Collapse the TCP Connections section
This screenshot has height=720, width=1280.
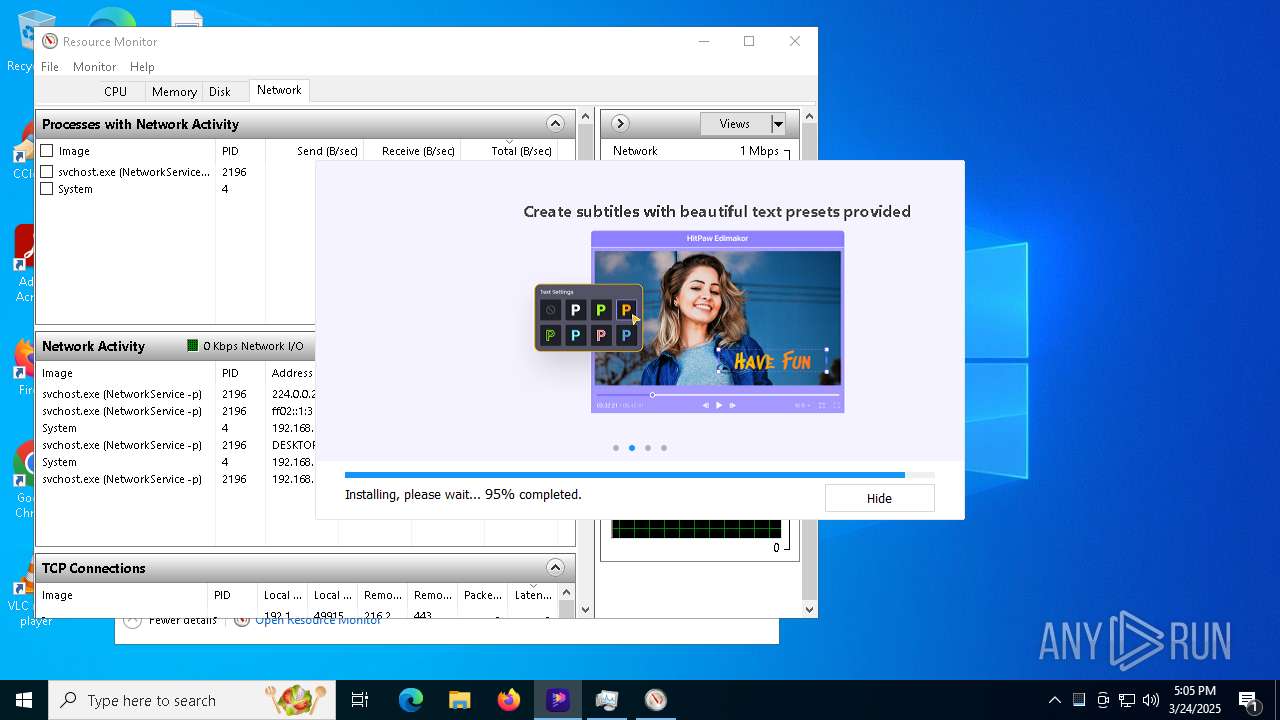(555, 568)
